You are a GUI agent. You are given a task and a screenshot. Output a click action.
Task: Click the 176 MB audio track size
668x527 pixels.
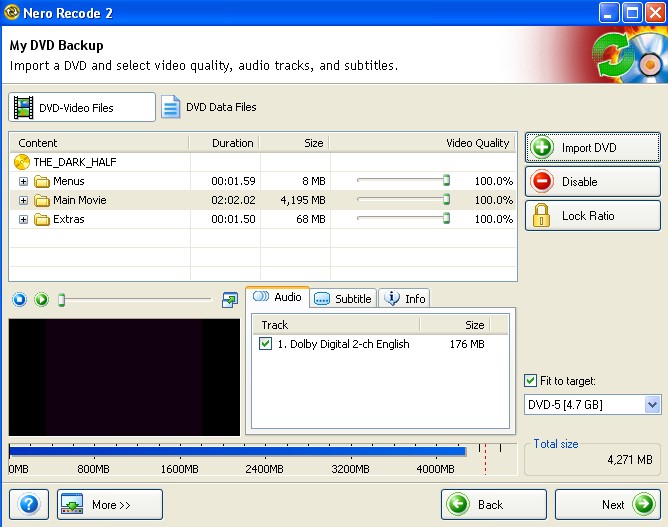pyautogui.click(x=467, y=344)
